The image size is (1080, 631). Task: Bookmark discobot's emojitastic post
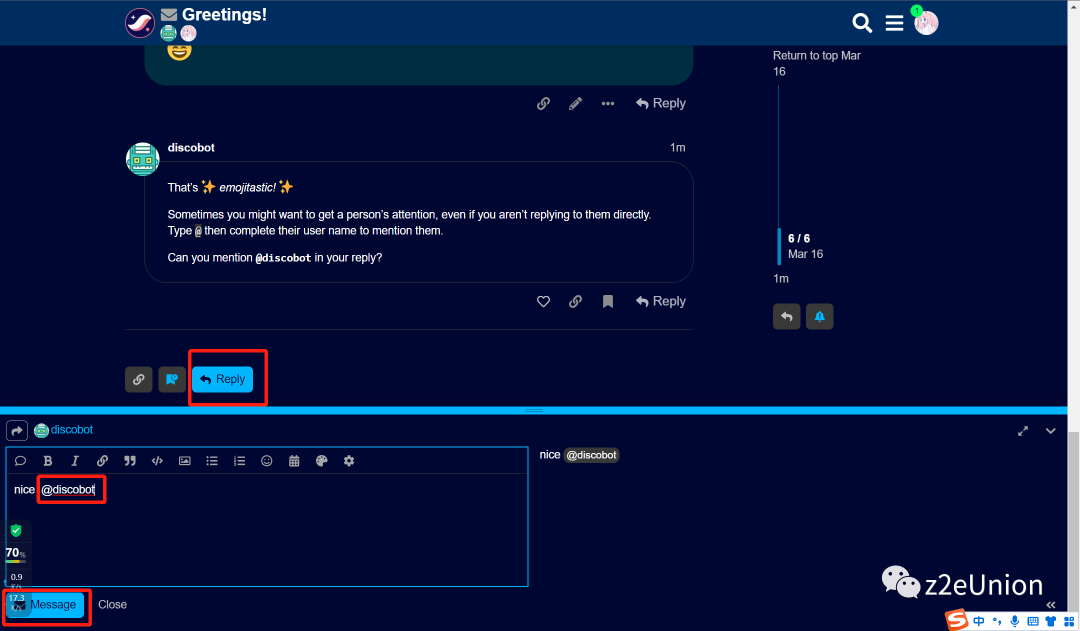click(x=607, y=301)
